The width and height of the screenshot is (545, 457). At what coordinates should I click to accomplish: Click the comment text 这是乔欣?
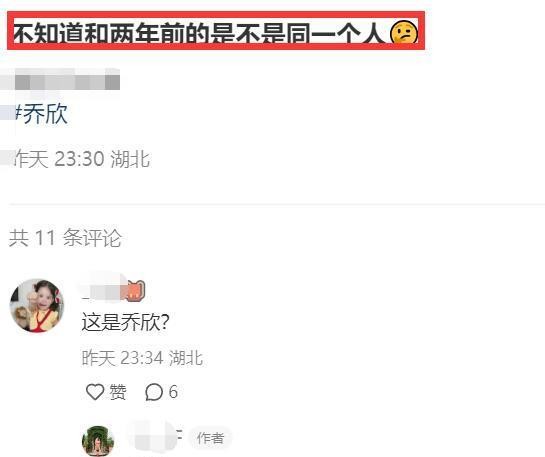pyautogui.click(x=125, y=323)
